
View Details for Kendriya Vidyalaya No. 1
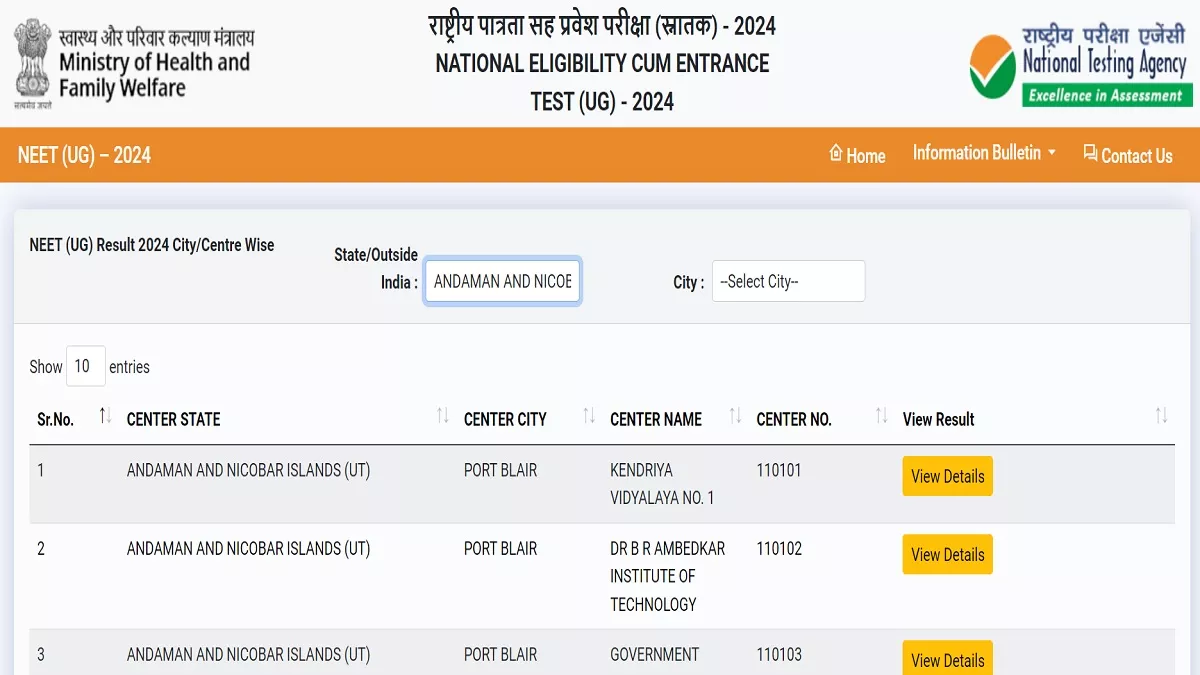(x=947, y=476)
